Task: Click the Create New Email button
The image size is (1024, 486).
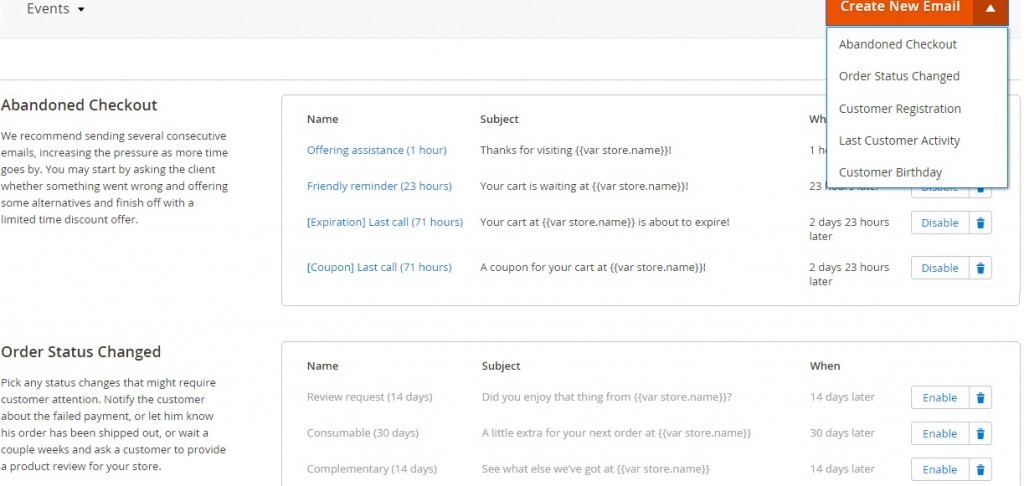Action: pos(899,8)
